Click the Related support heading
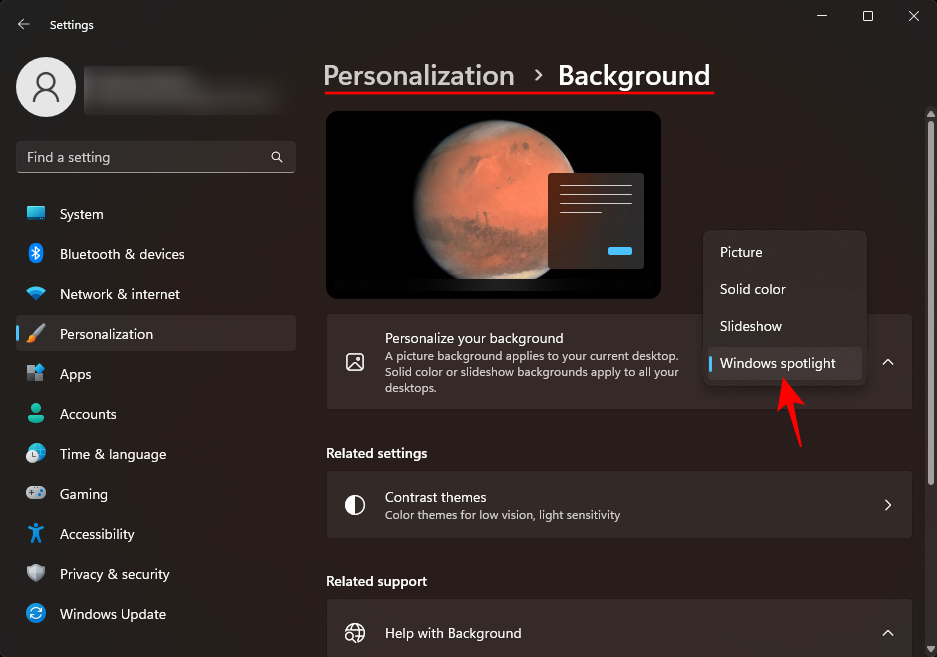The height and width of the screenshot is (657, 937). point(376,581)
